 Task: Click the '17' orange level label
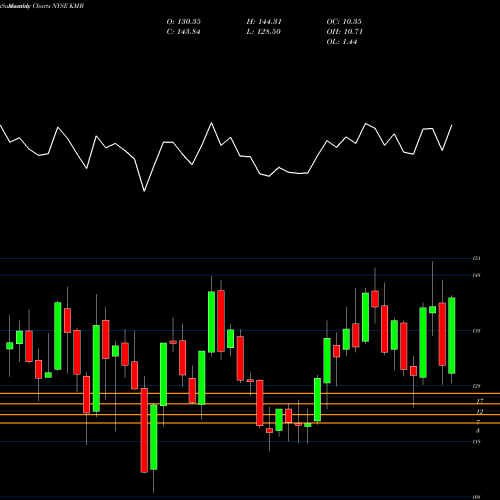480,401
